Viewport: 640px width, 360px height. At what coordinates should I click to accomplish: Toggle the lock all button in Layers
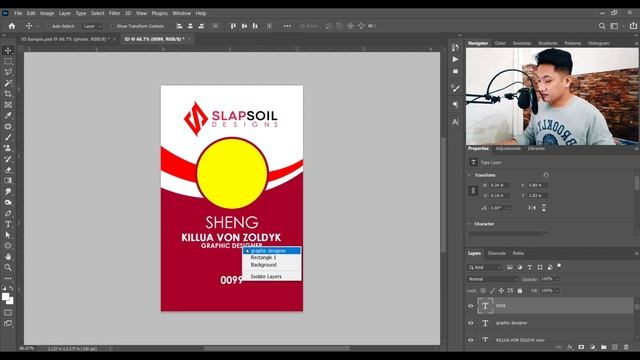(520, 291)
